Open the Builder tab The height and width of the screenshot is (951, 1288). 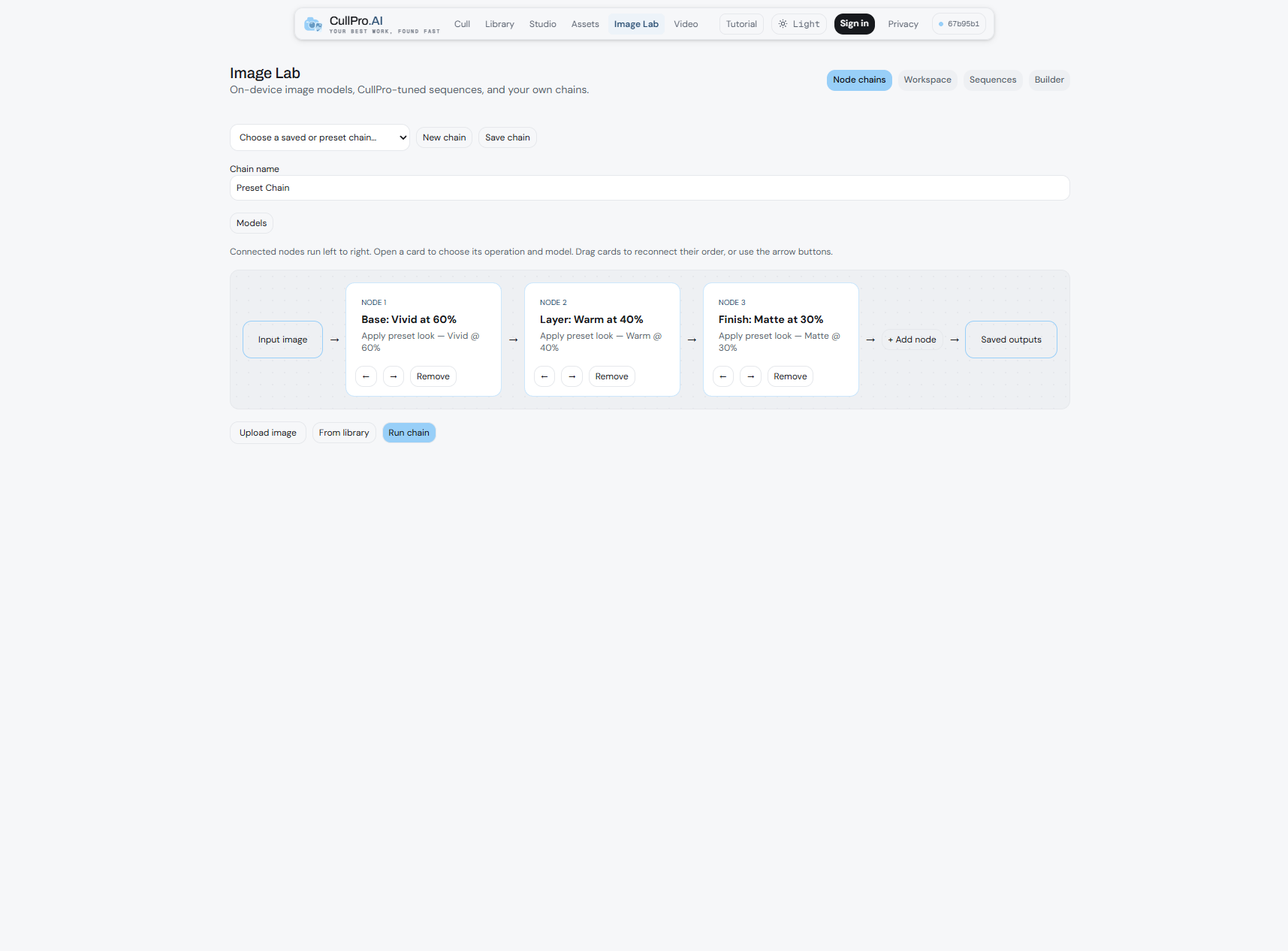tap(1049, 80)
